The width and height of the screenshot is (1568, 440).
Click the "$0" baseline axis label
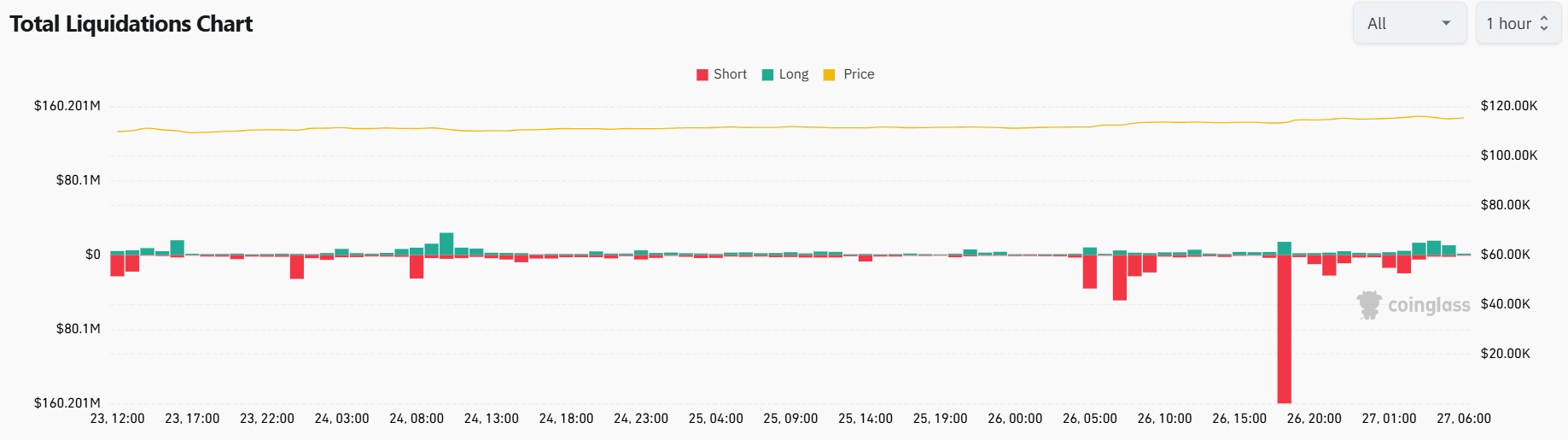click(x=93, y=255)
